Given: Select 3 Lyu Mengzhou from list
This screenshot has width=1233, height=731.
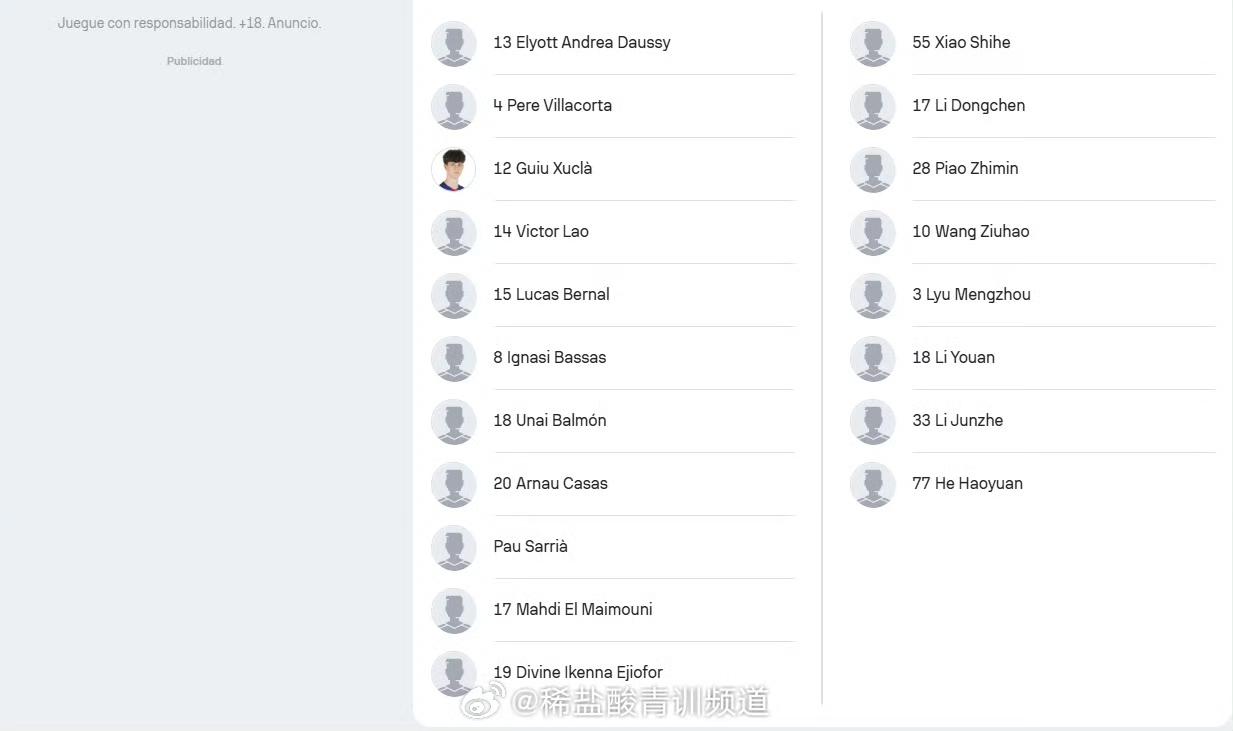Looking at the screenshot, I should pyautogui.click(x=1032, y=295).
